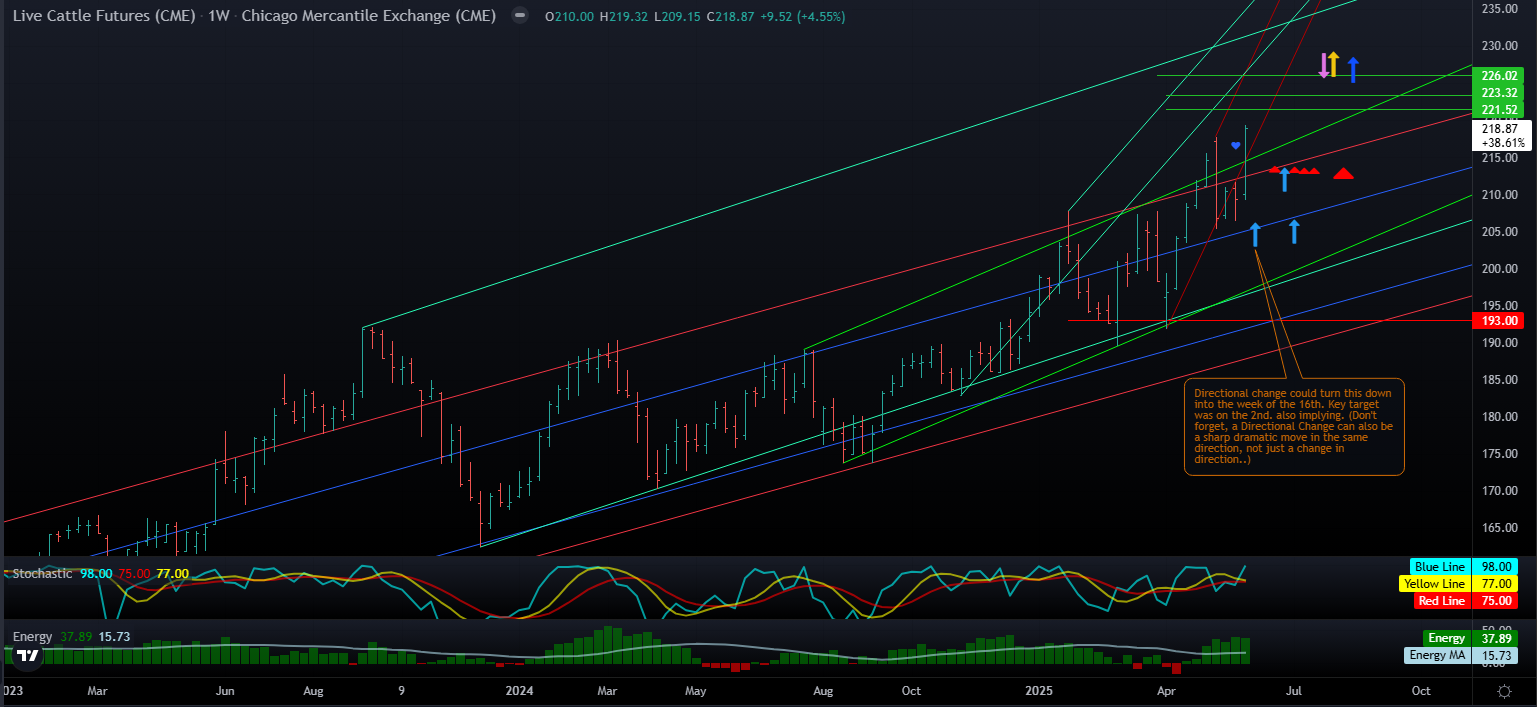Click the 230.00 price scale tick

click(x=1499, y=46)
